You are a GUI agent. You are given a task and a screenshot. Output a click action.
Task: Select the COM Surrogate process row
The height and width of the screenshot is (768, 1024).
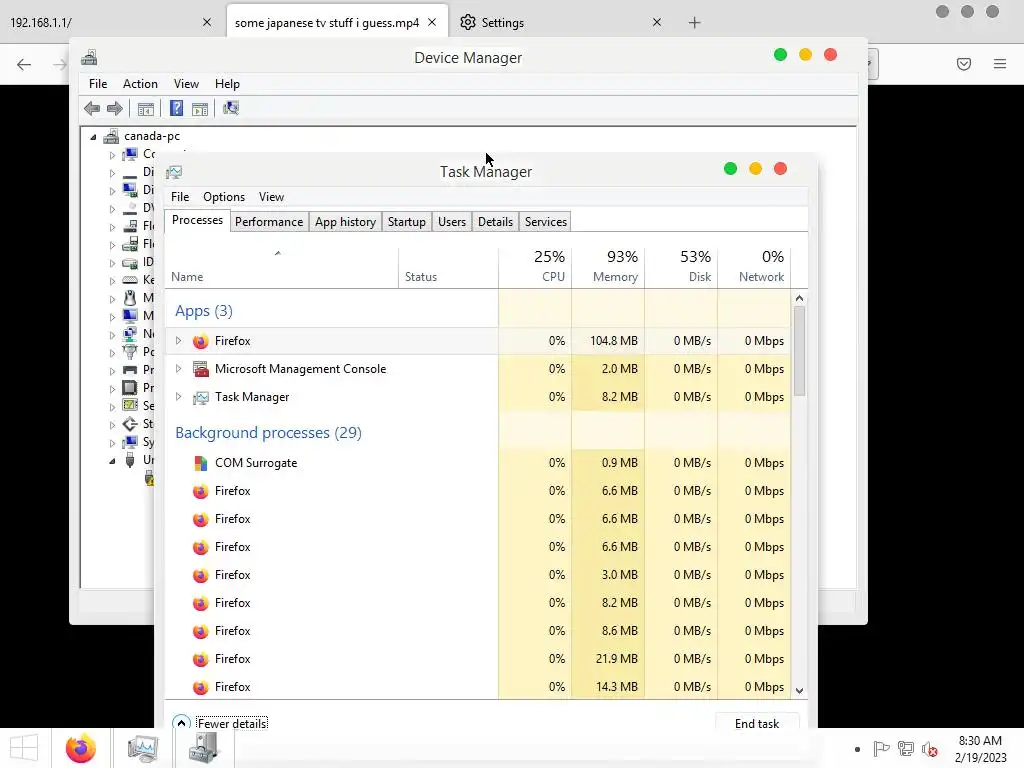477,462
